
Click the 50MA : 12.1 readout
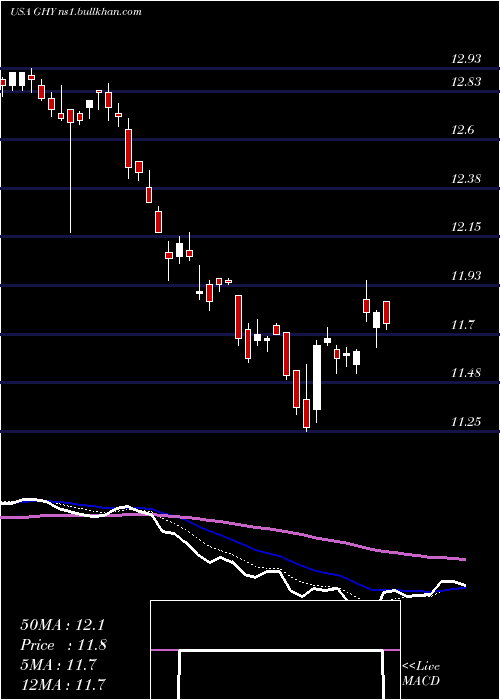pos(62,625)
